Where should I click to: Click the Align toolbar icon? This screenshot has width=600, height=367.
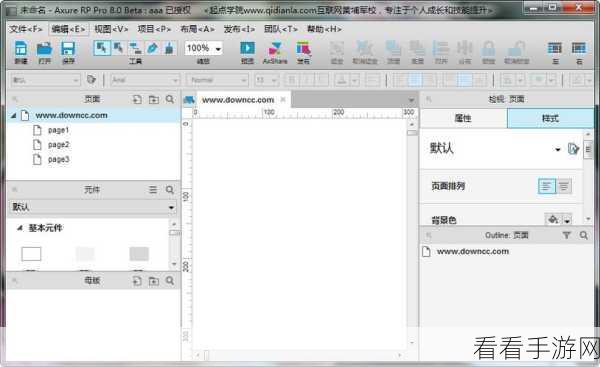441,49
